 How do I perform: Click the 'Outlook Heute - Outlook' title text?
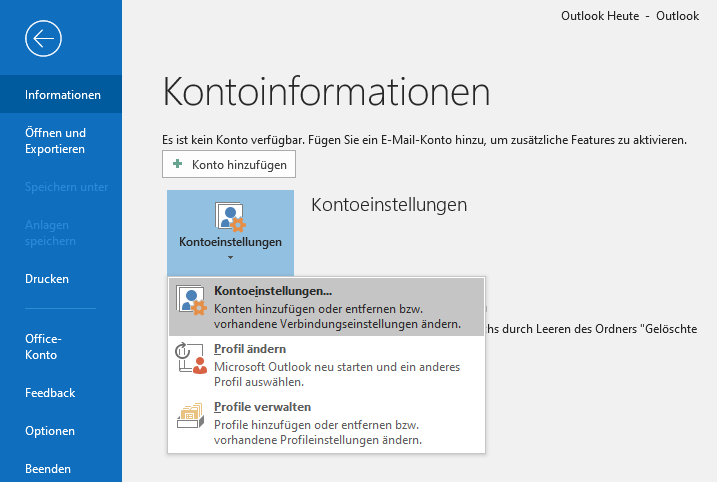pos(630,16)
